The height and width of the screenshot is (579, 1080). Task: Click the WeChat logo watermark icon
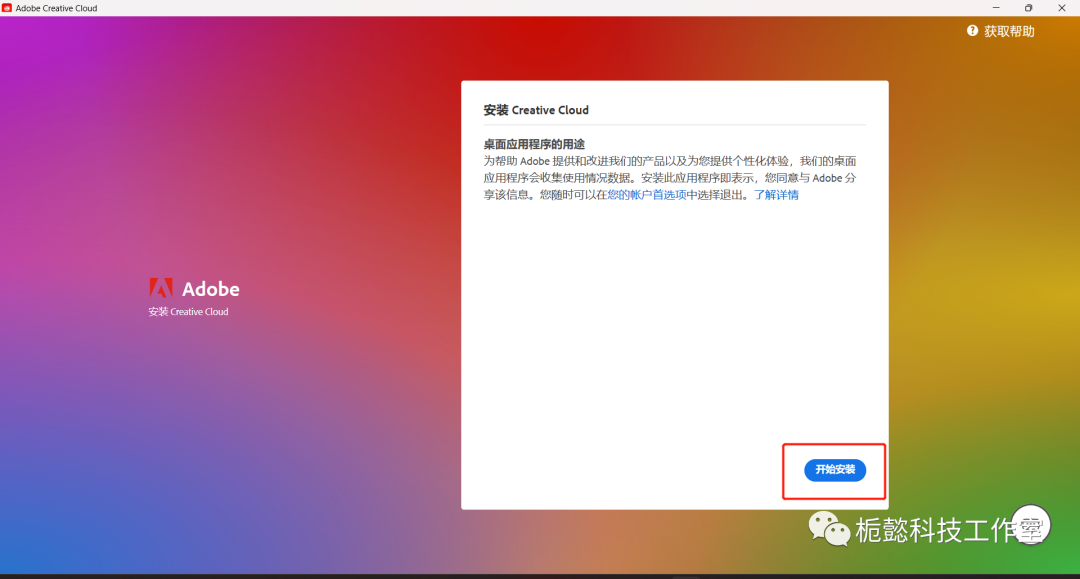click(x=829, y=528)
